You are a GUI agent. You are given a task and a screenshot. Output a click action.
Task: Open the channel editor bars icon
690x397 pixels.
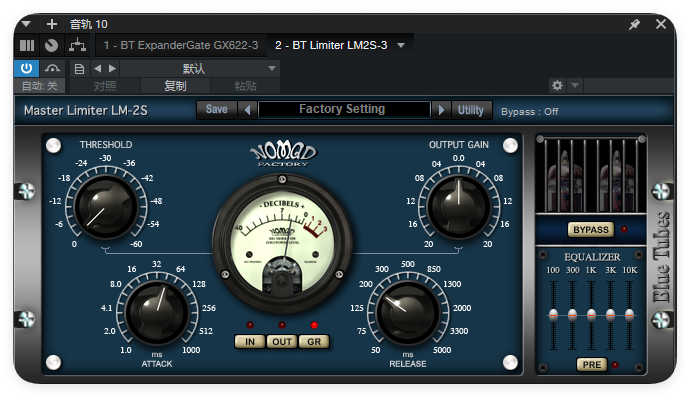tap(27, 45)
